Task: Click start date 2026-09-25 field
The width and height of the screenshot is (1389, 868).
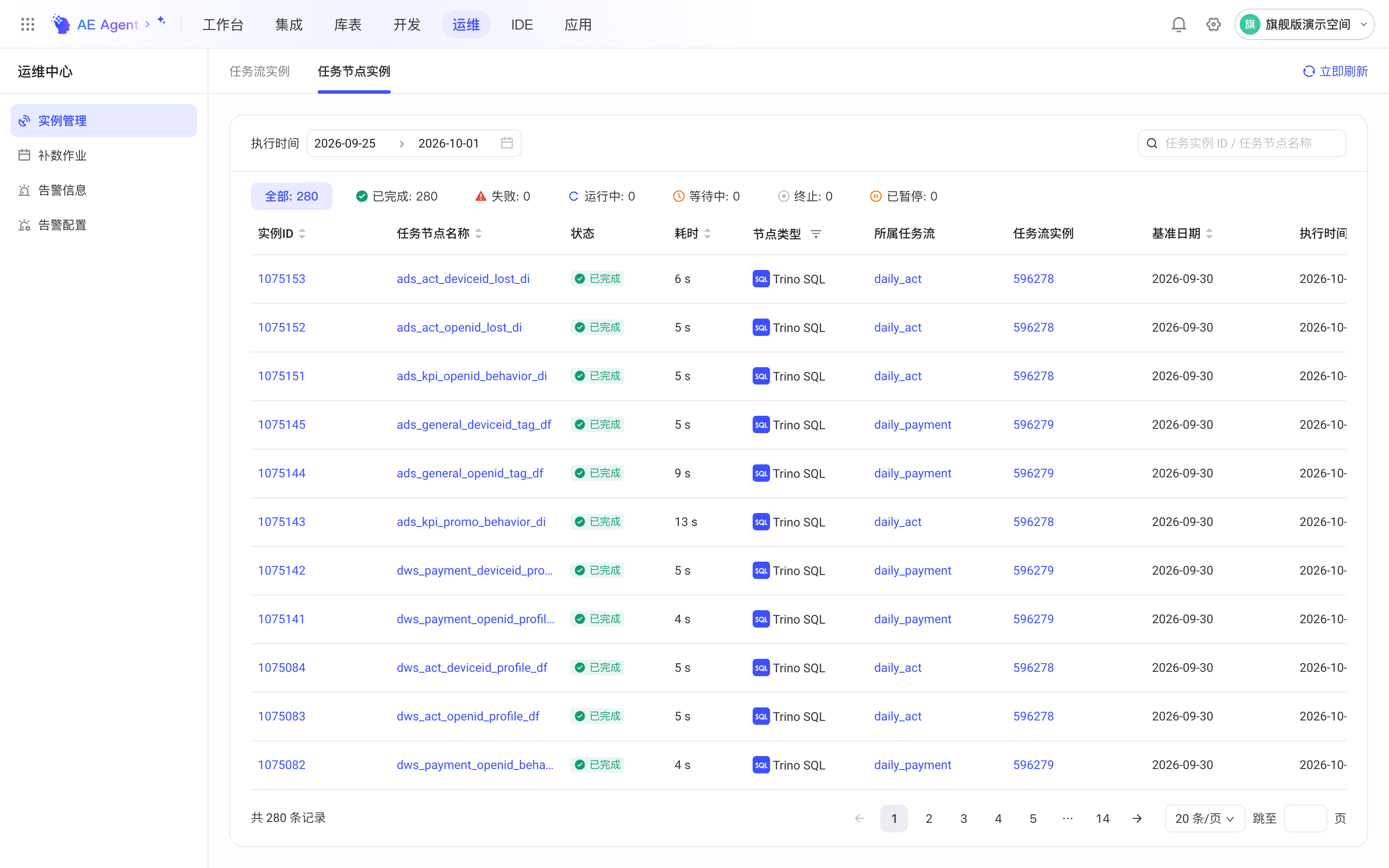Action: click(345, 144)
